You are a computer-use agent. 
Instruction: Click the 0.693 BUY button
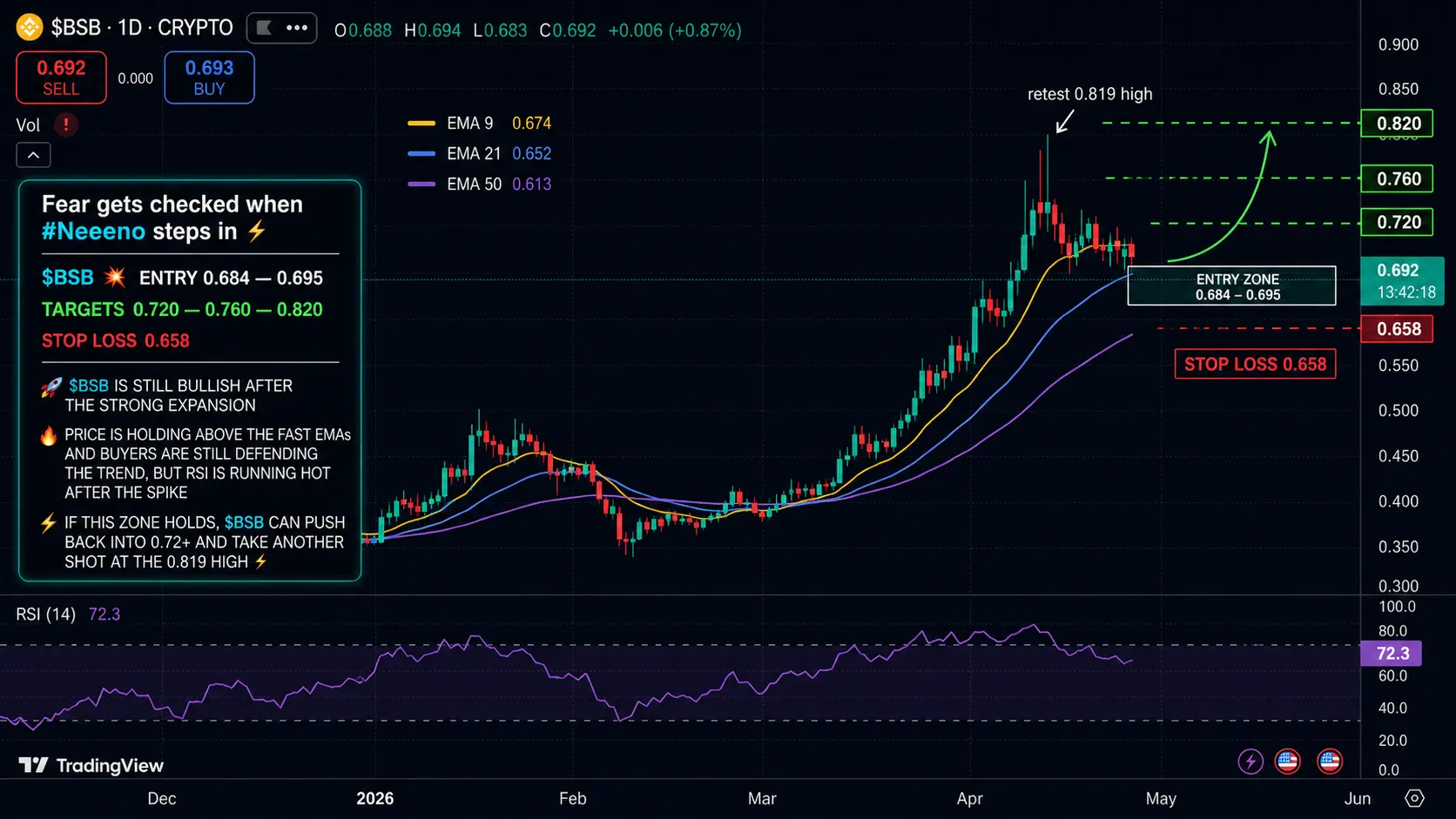click(x=209, y=77)
